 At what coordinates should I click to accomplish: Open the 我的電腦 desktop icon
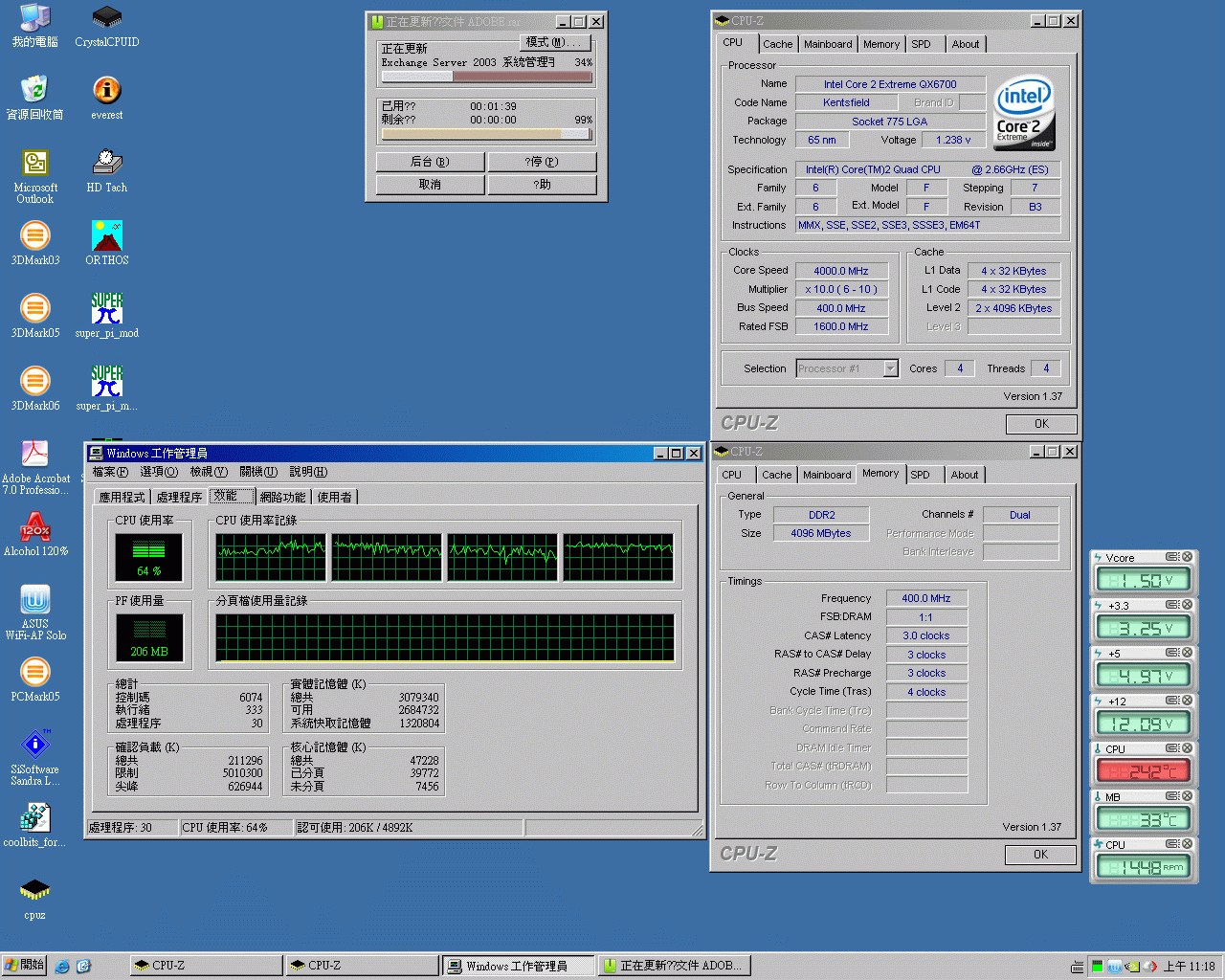pos(35,27)
